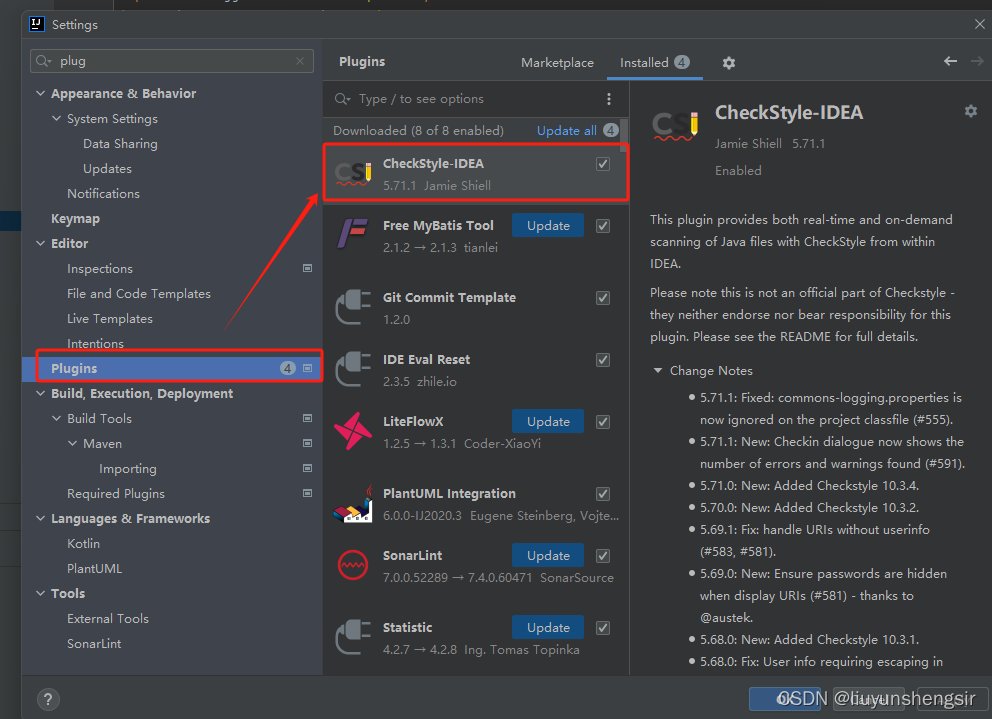Open File and Code Templates settings
Screen dimensions: 992x719
pyautogui.click(x=139, y=294)
